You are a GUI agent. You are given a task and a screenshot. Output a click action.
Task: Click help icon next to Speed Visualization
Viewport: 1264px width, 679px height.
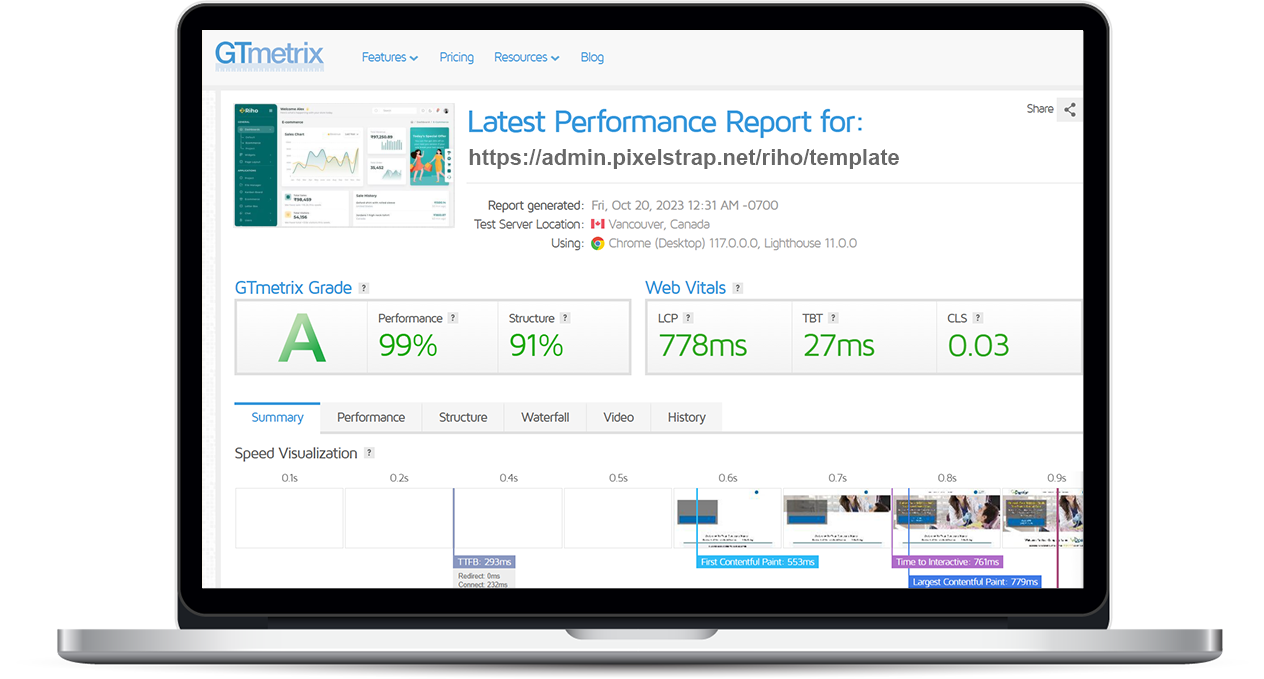click(x=369, y=453)
